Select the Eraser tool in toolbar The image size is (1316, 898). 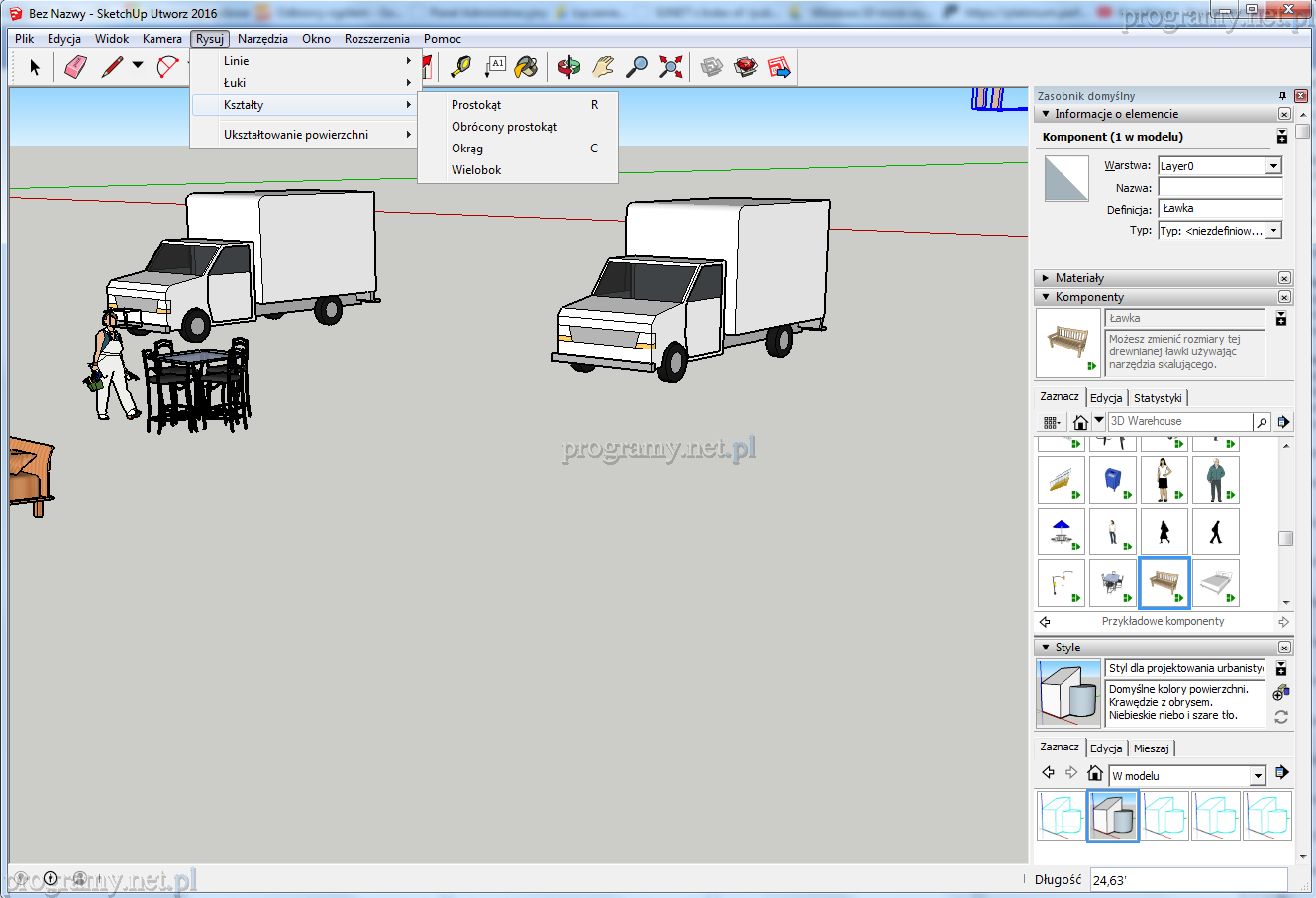click(75, 67)
